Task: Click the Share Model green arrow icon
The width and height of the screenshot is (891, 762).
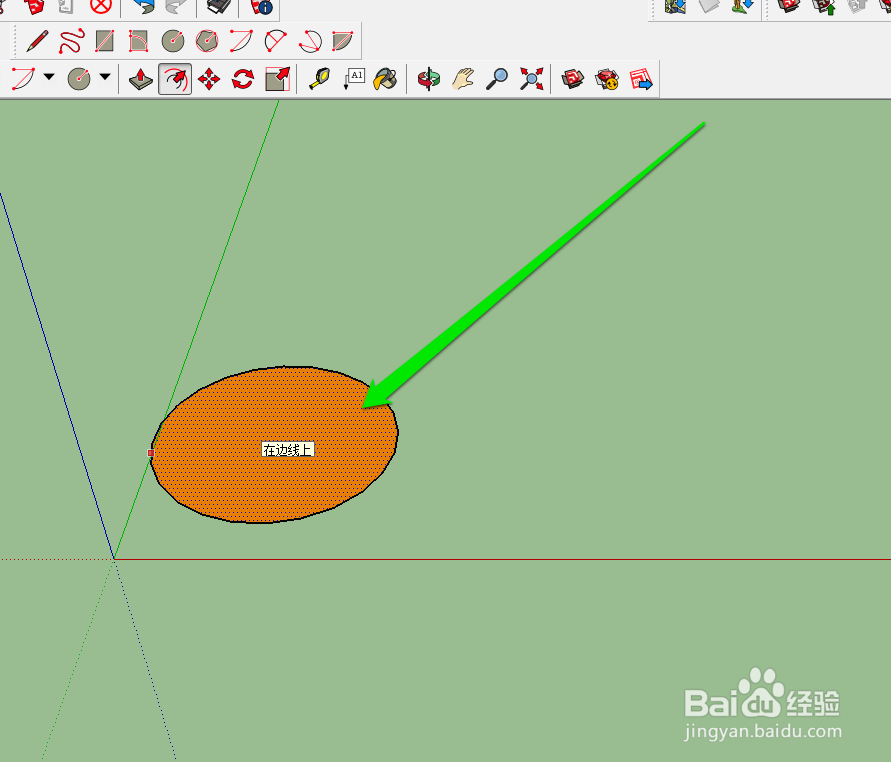Action: (823, 6)
